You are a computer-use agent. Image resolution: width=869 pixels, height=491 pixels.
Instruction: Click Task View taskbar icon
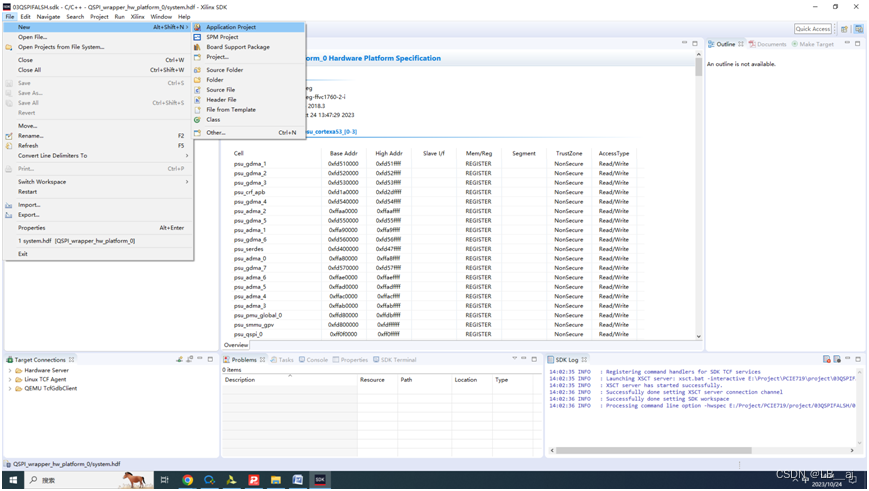coord(165,480)
